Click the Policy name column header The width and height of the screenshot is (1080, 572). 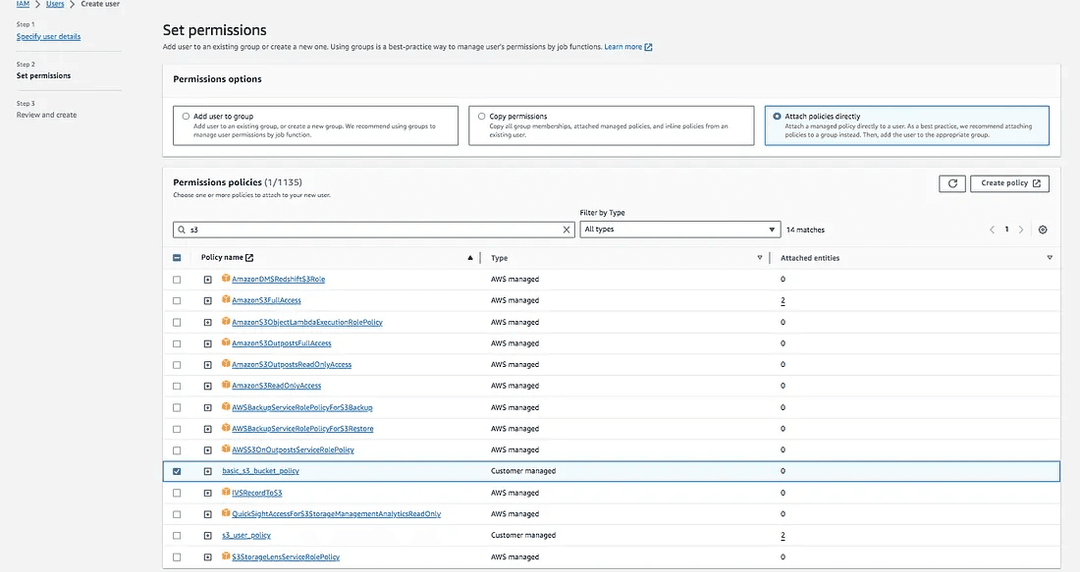pos(222,258)
